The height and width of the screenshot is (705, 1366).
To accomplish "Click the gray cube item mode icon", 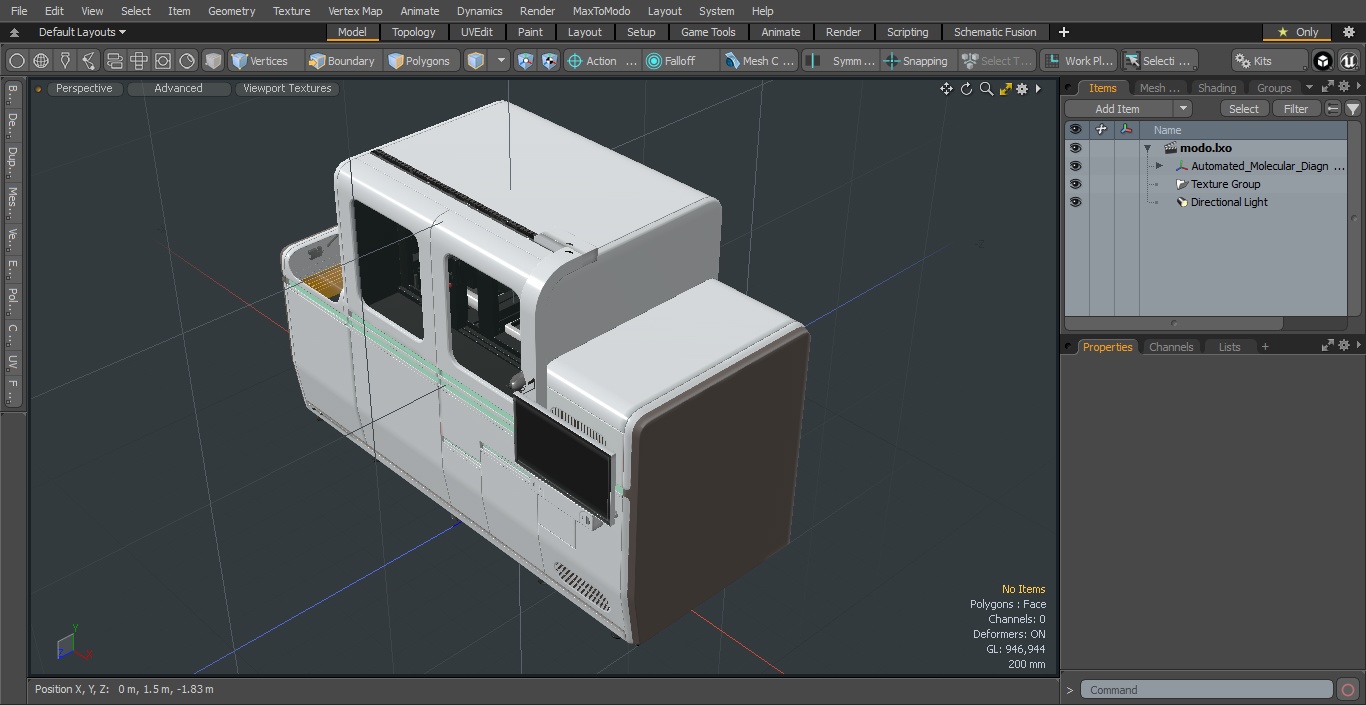I will pos(213,61).
